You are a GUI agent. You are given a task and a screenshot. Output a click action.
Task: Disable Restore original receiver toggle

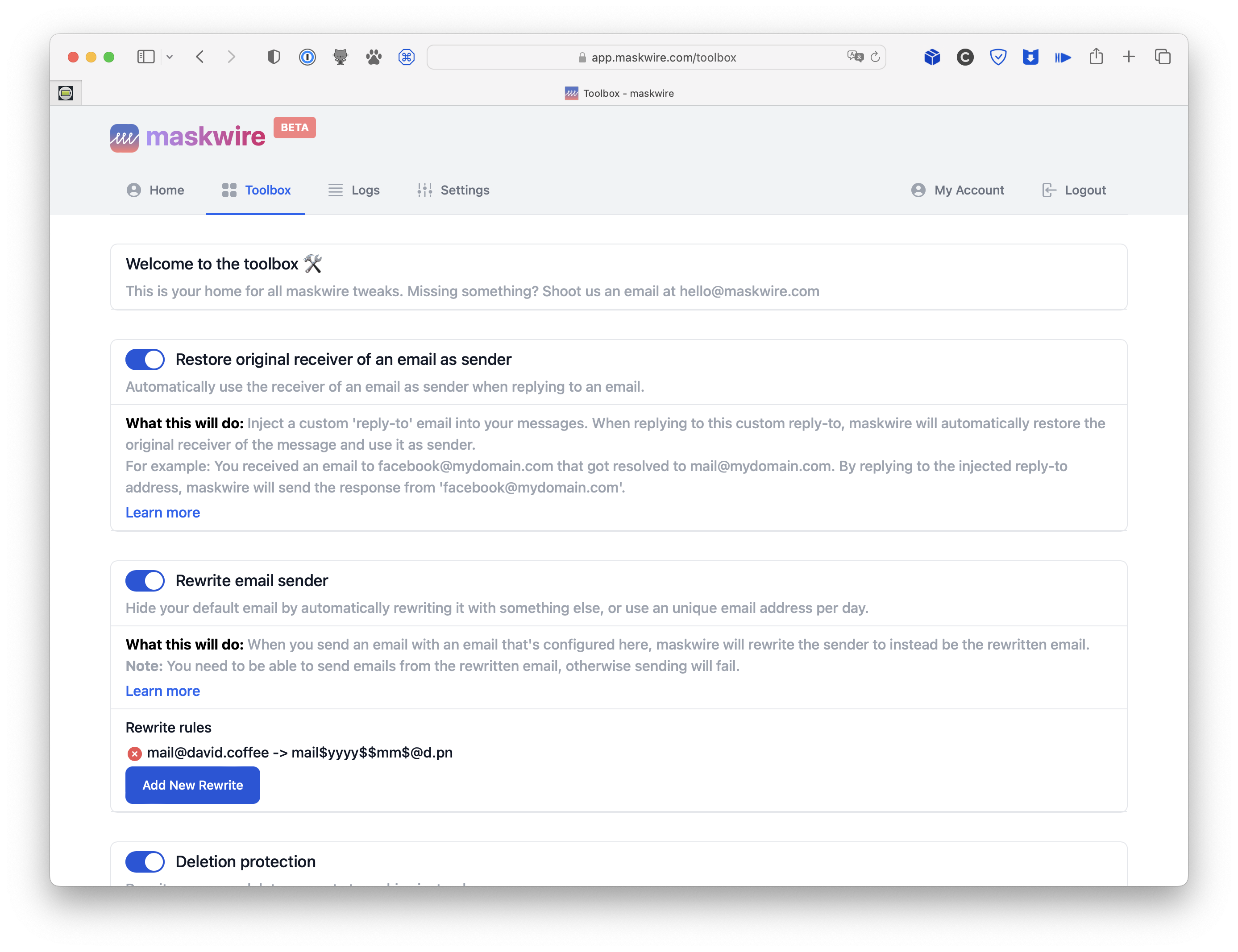[x=145, y=360]
